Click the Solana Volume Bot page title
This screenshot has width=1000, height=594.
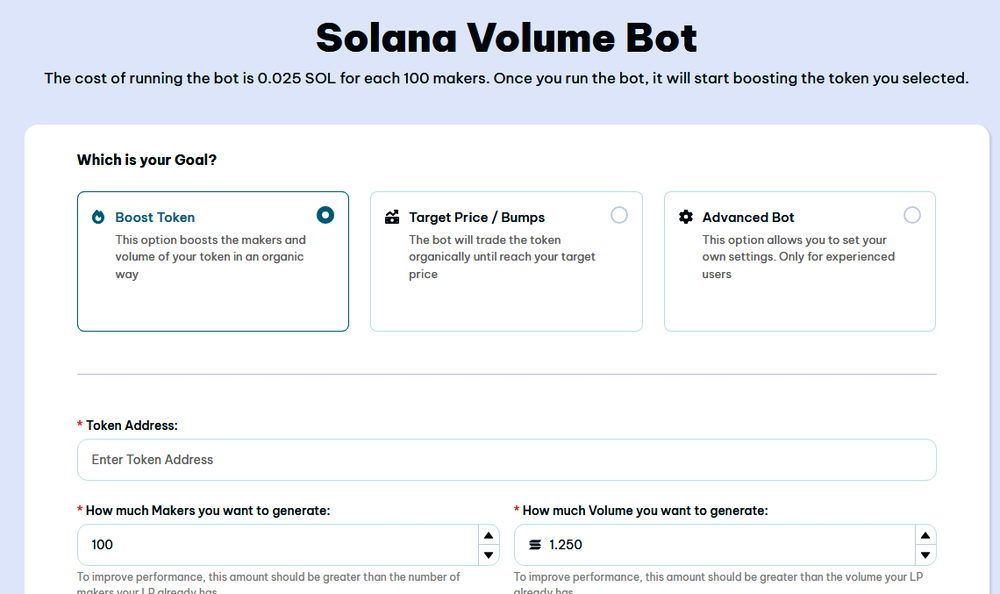point(500,38)
